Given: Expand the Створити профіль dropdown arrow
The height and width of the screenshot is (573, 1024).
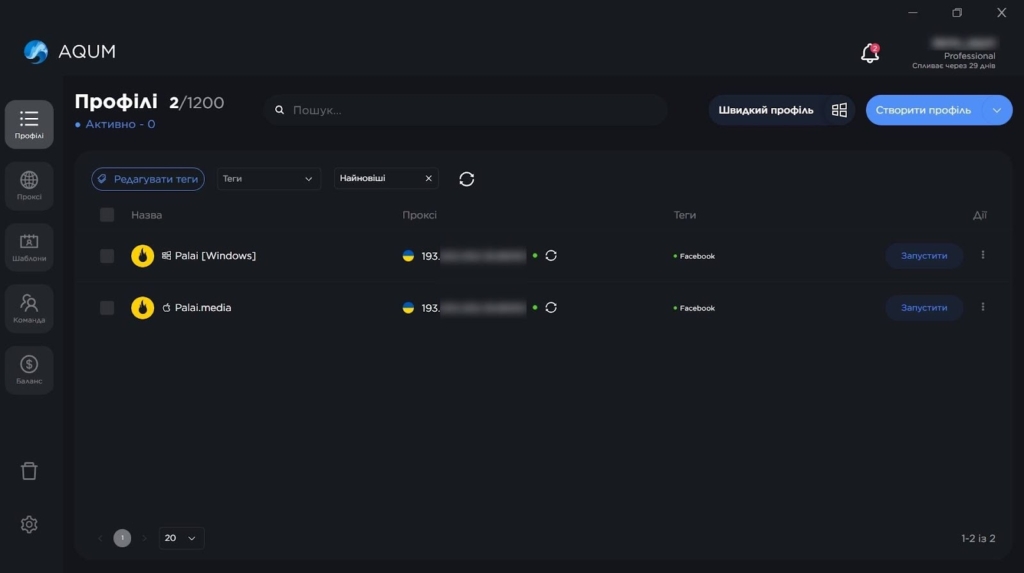Looking at the screenshot, I should coord(997,110).
